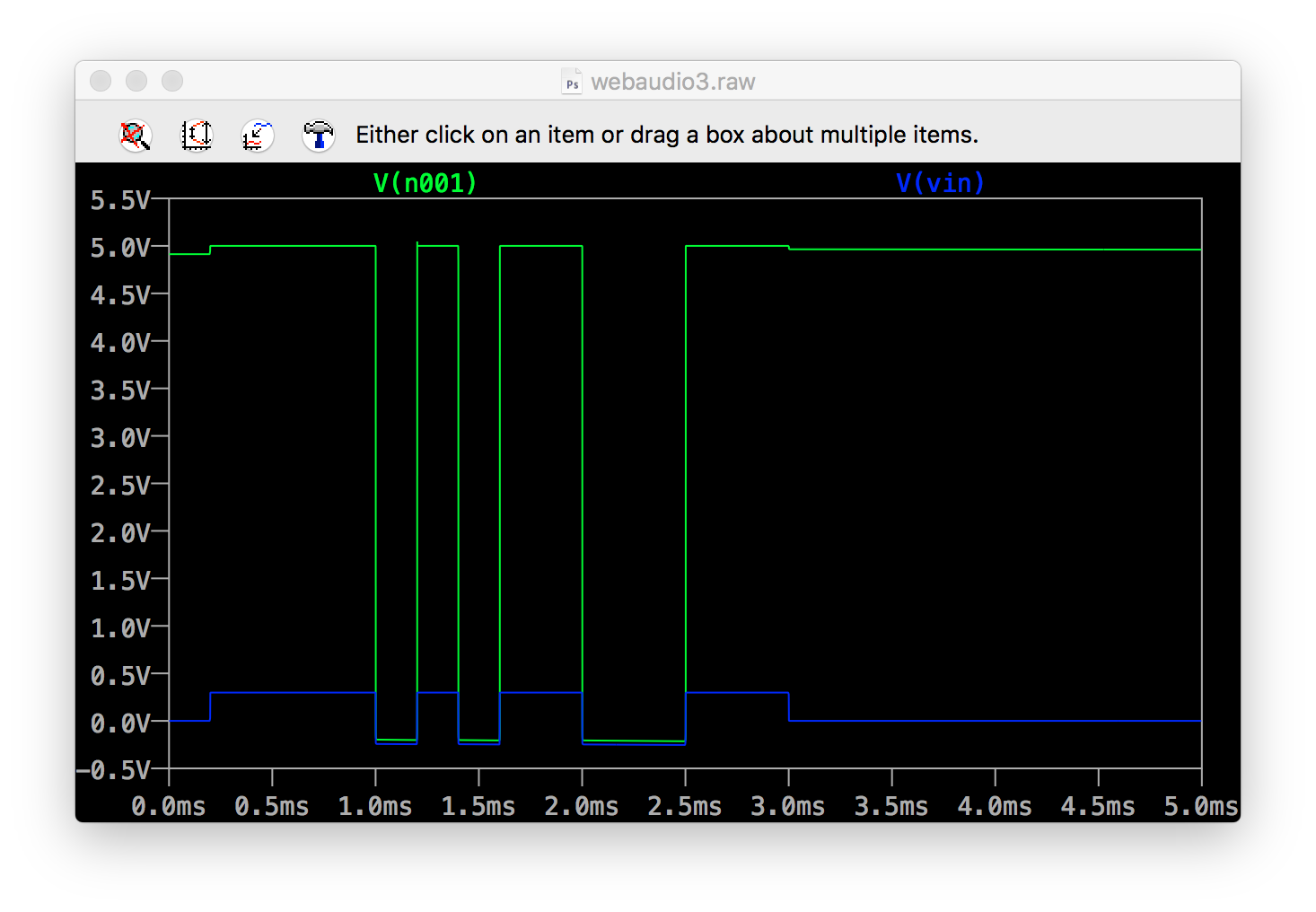Click the 5.5V label atop vertical axis
This screenshot has width=1316, height=912.
[120, 200]
